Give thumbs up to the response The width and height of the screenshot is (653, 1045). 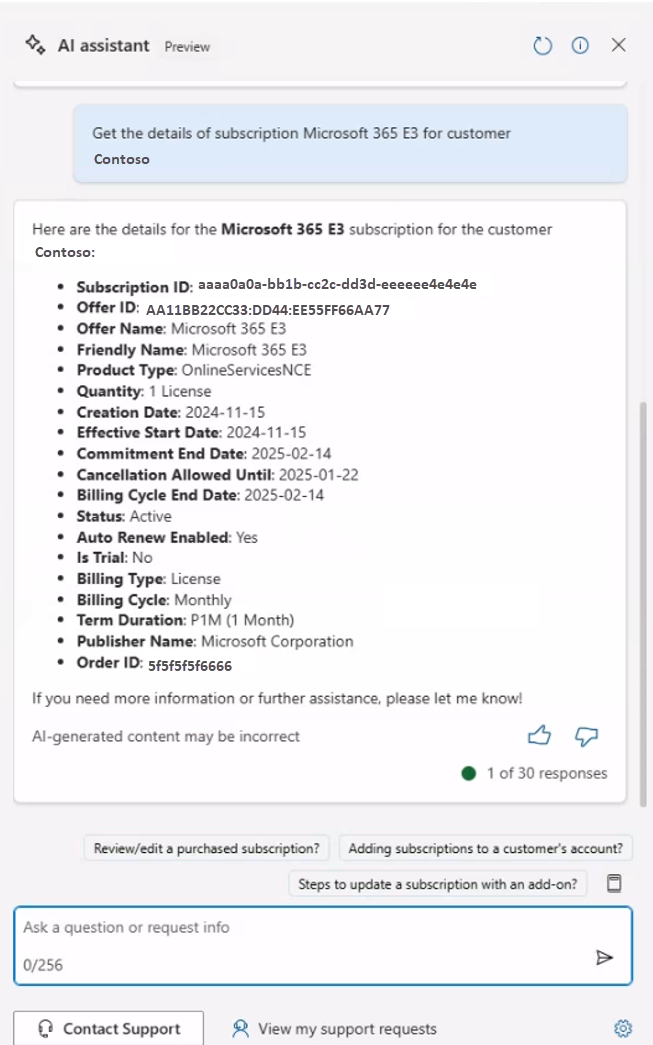pos(539,737)
